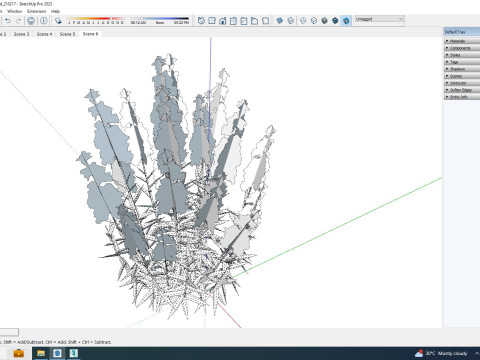Select Shaded face style icon
The width and height of the screenshot is (480, 360).
click(324, 21)
